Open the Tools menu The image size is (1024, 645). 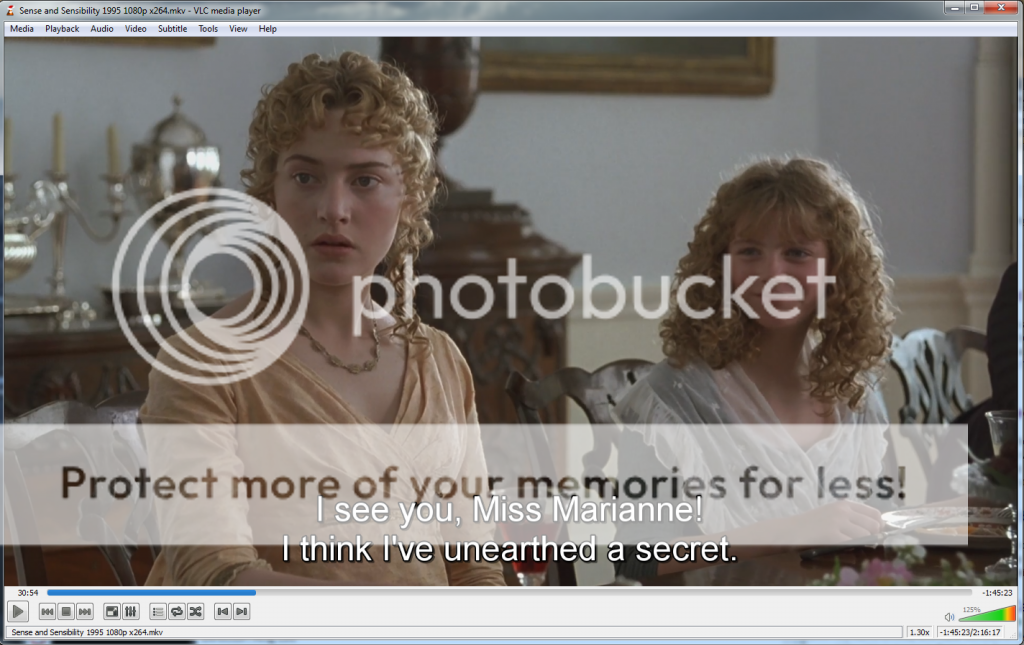click(x=208, y=29)
